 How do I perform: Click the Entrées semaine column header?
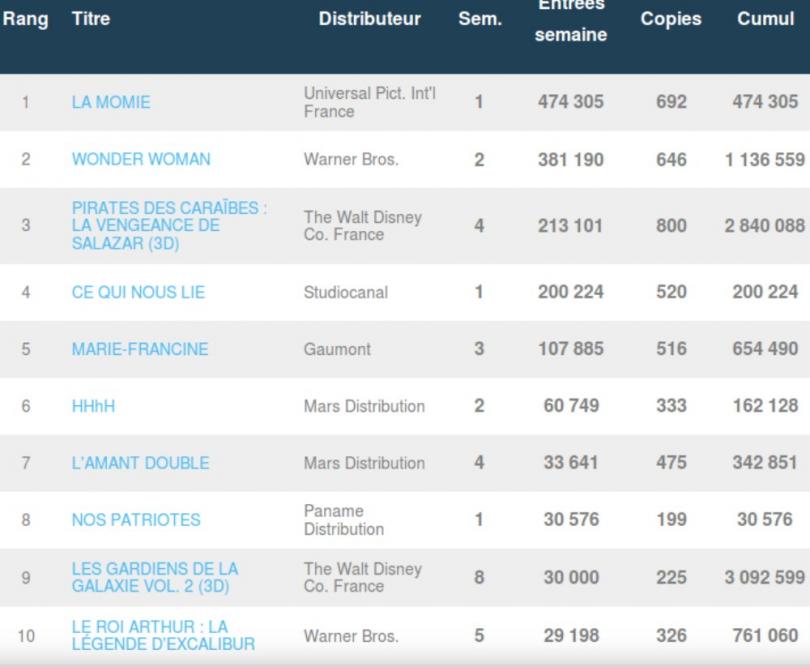pyautogui.click(x=571, y=20)
